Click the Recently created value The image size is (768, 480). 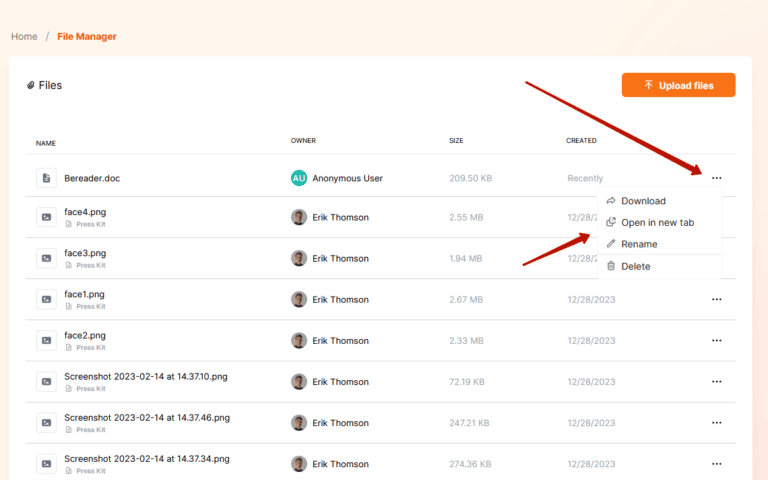click(585, 178)
